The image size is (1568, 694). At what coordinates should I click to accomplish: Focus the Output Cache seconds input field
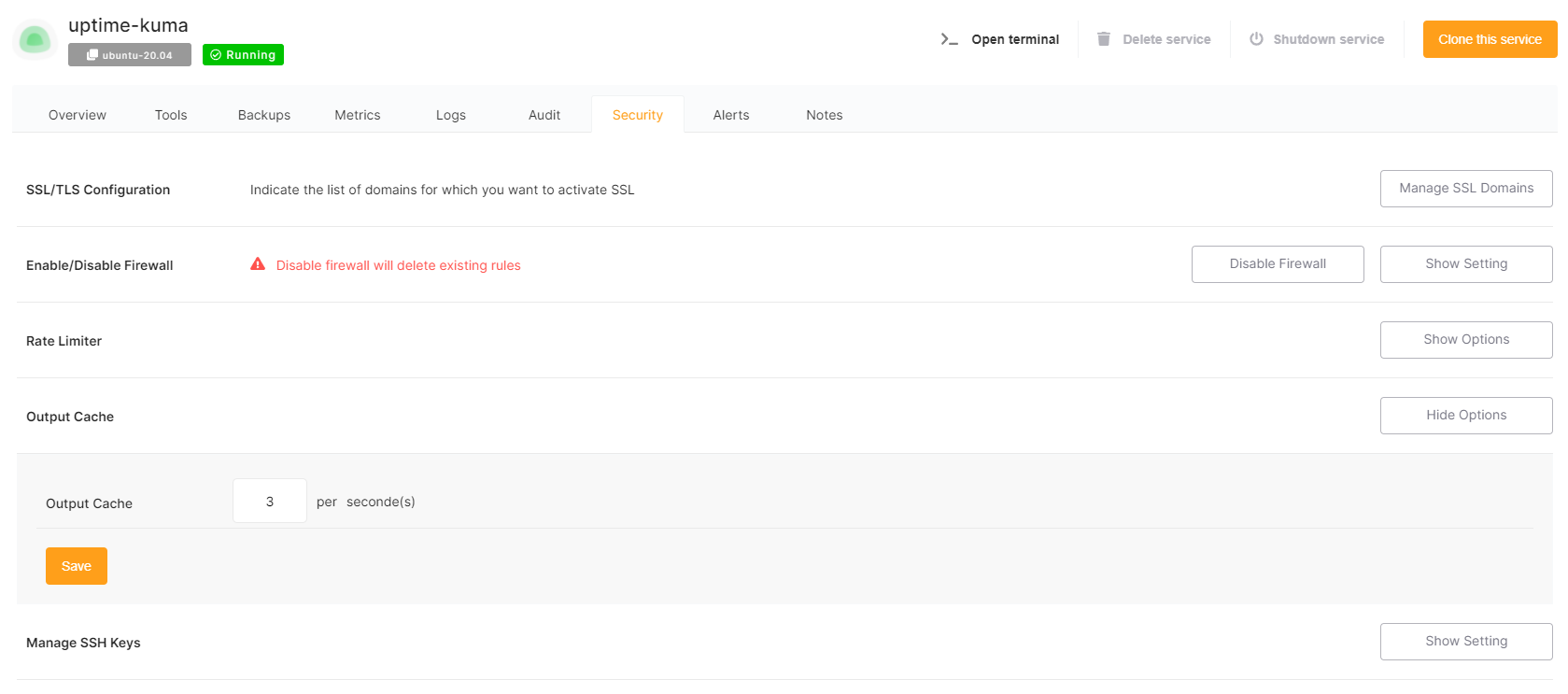click(270, 502)
